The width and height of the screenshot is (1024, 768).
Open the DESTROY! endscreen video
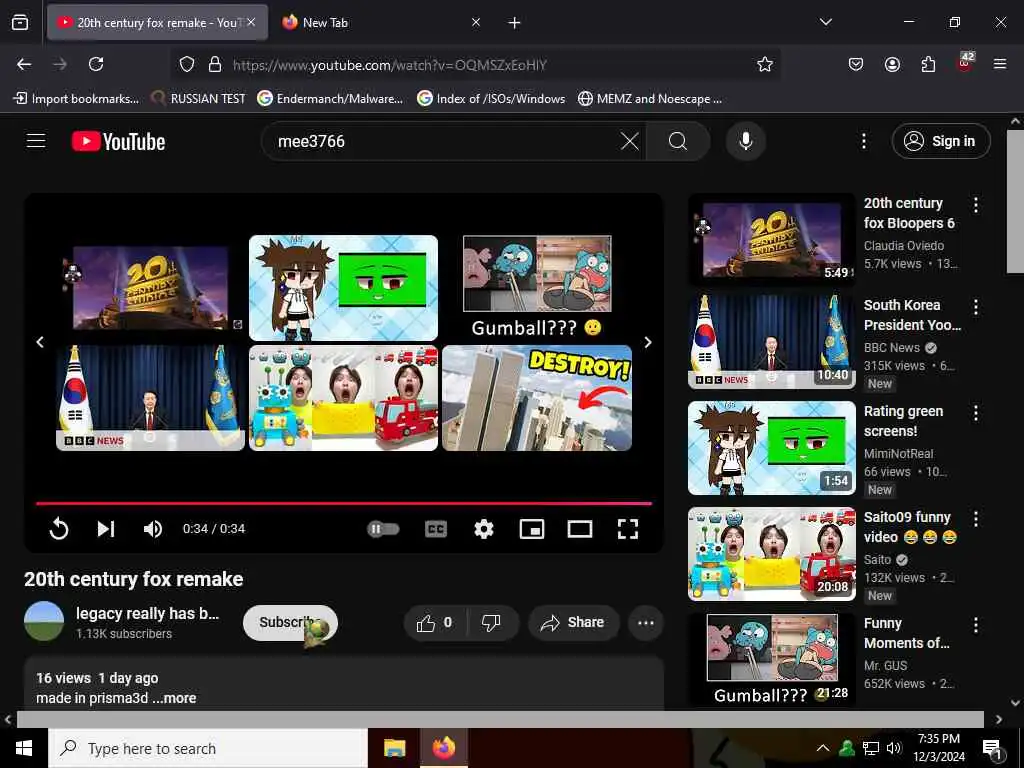(x=537, y=398)
